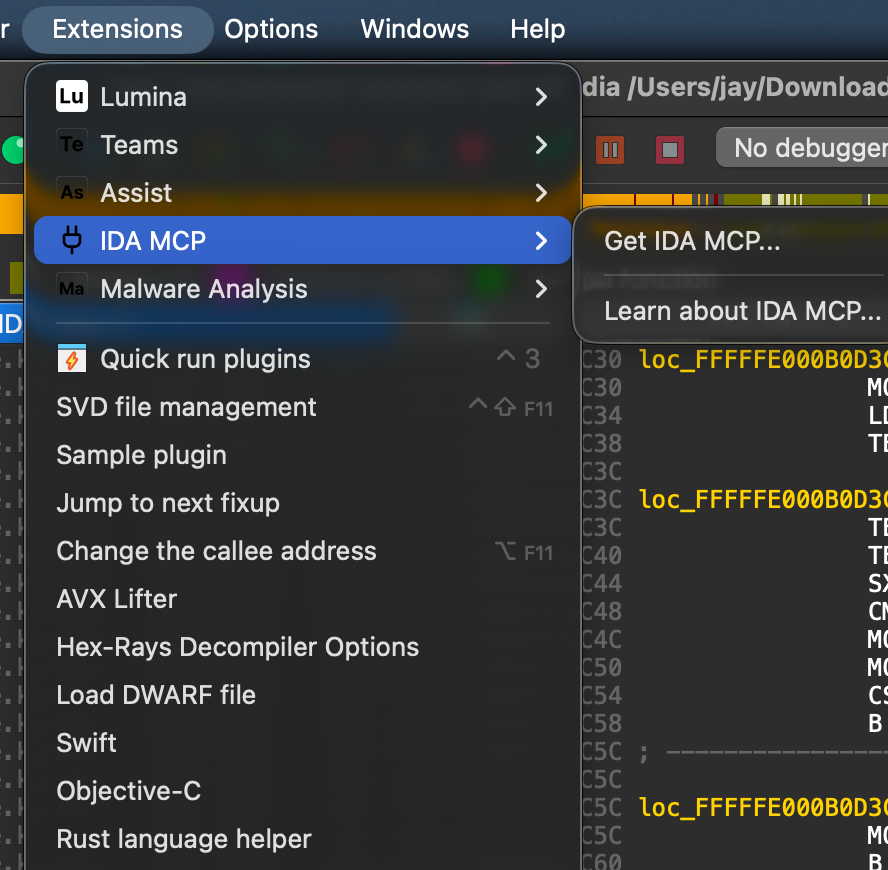The height and width of the screenshot is (870, 888).
Task: Click the IDA MCP plug icon
Action: [72, 240]
